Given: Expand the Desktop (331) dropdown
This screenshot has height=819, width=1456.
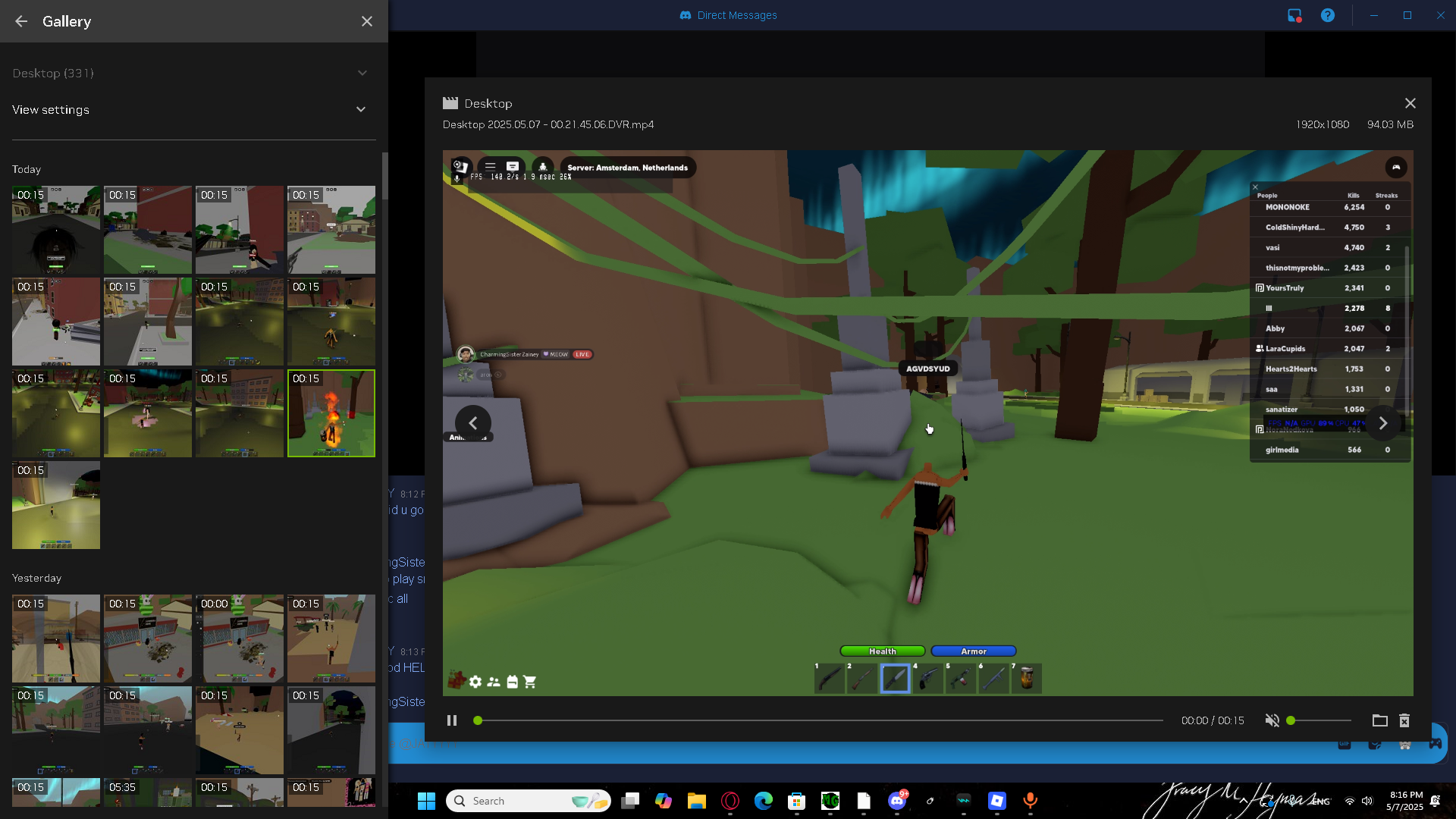Looking at the screenshot, I should click(x=362, y=74).
